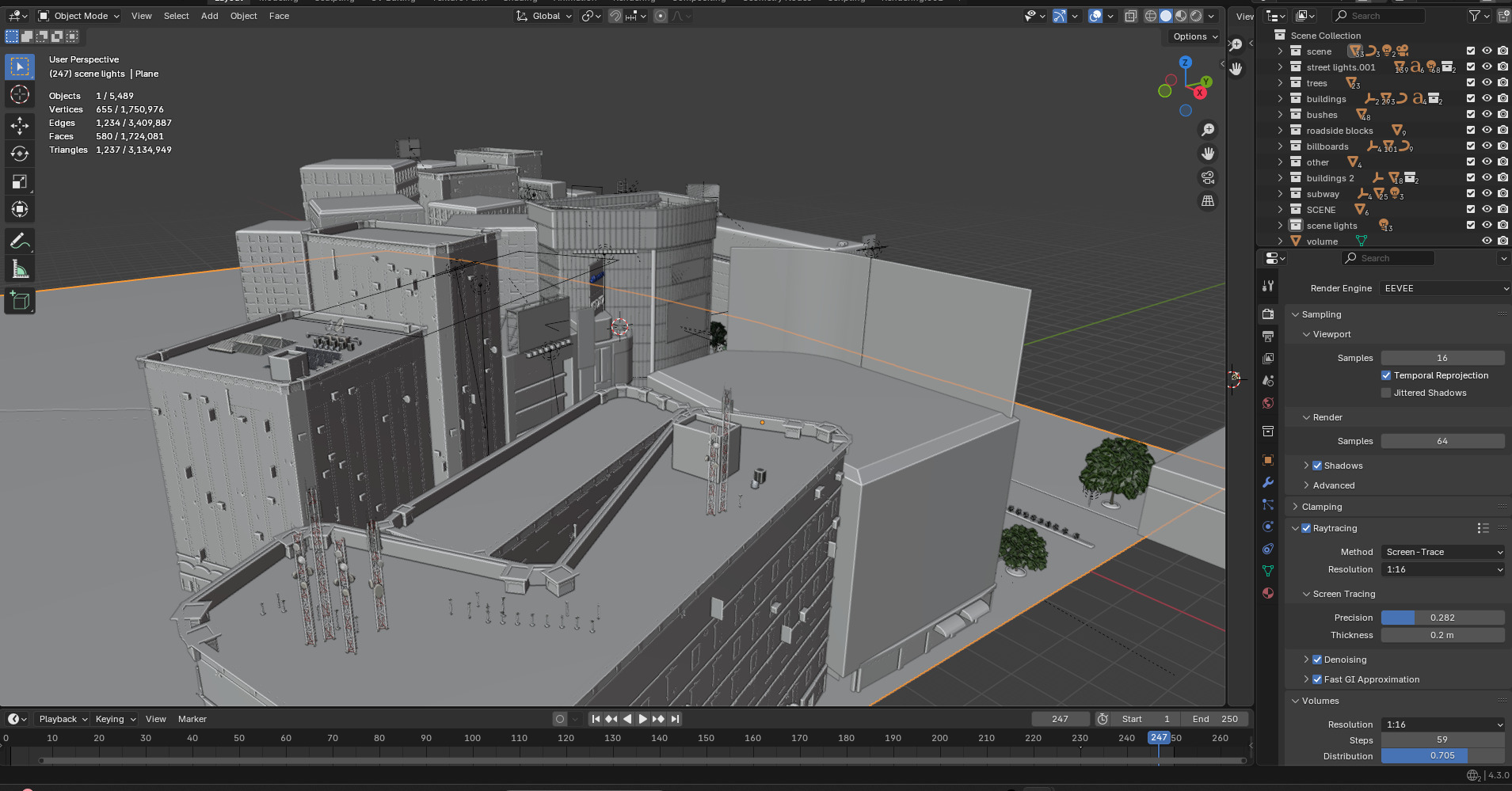Open the Output properties tab
This screenshot has height=791, width=1512.
coord(1268,337)
